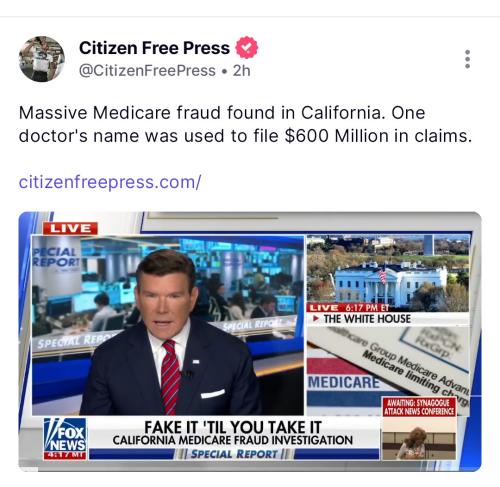Select the White House live feed panel
500x487 pixels.
[388, 279]
